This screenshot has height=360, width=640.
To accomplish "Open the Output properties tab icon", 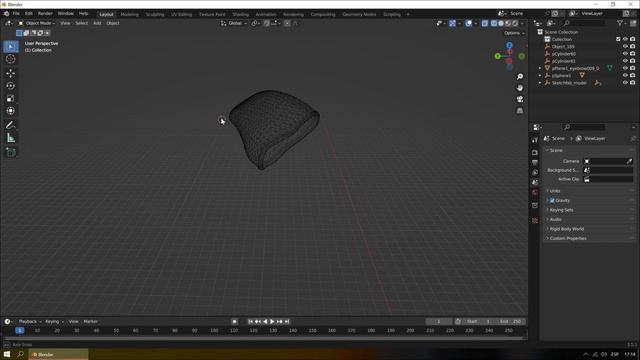I will coord(535,162).
